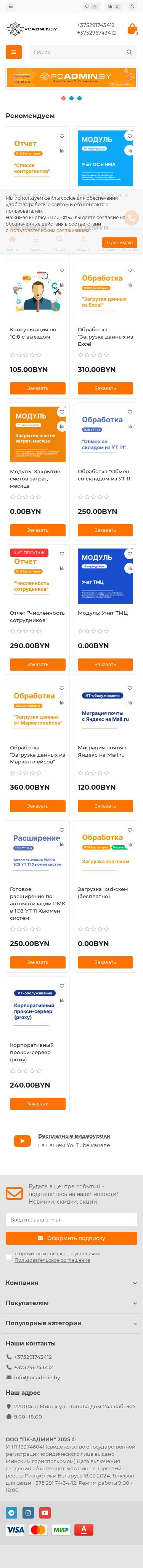Click the user account icon in header
143x1568 pixels.
click(x=132, y=6)
